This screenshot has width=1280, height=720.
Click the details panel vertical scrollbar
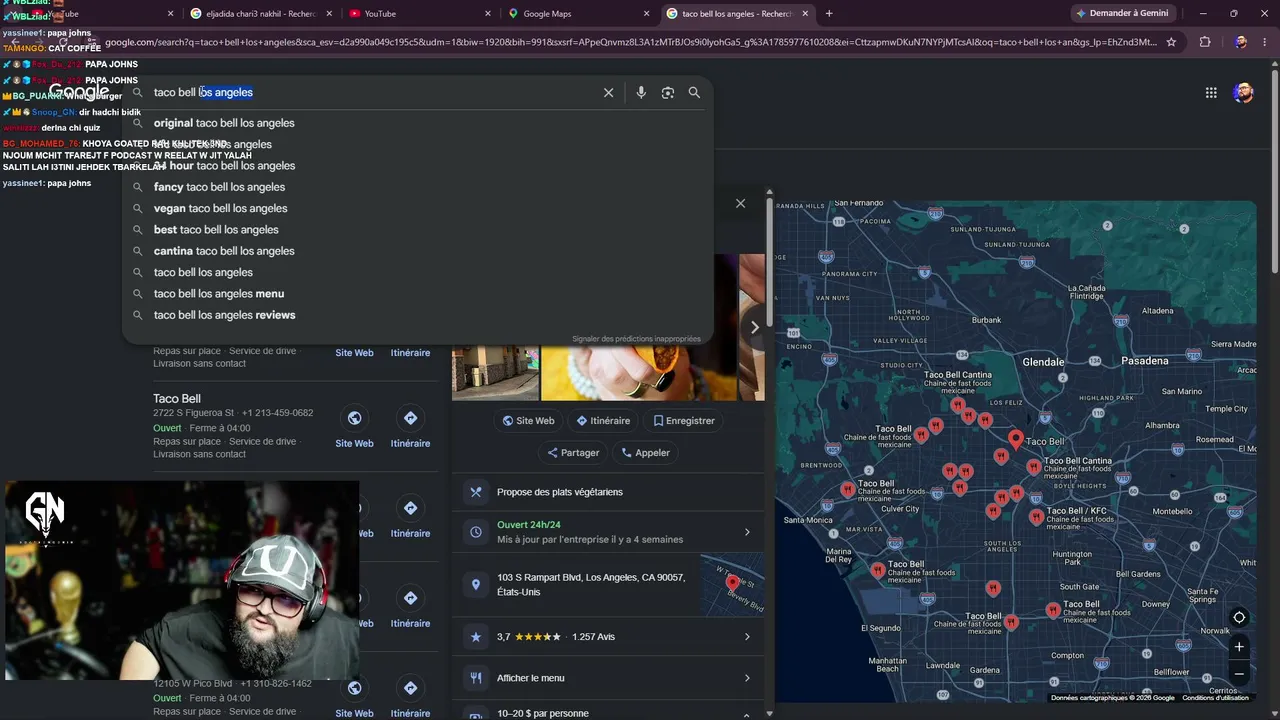coord(769,260)
